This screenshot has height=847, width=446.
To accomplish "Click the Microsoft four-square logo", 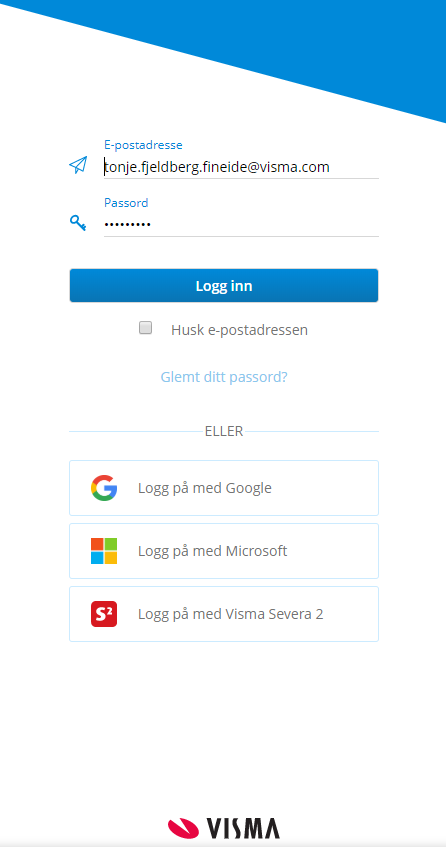I will (x=104, y=551).
